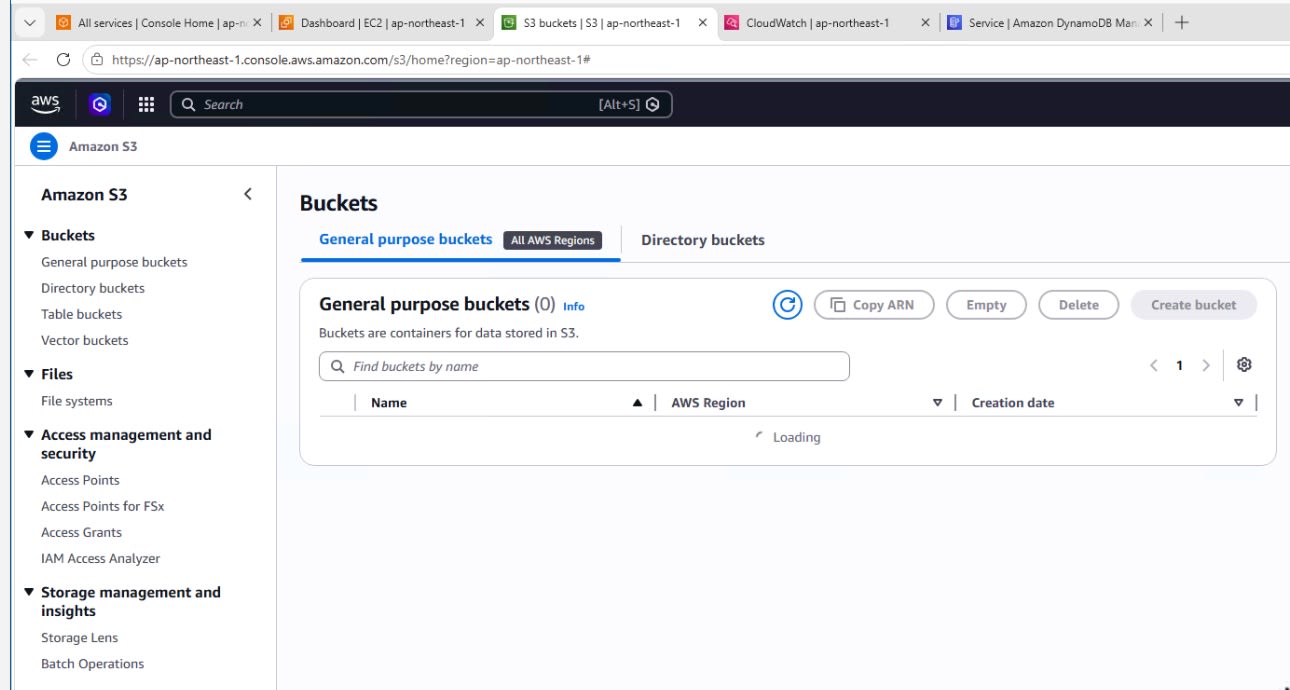1290x690 pixels.
Task: Switch to the Directory buckets tab
Action: [702, 240]
